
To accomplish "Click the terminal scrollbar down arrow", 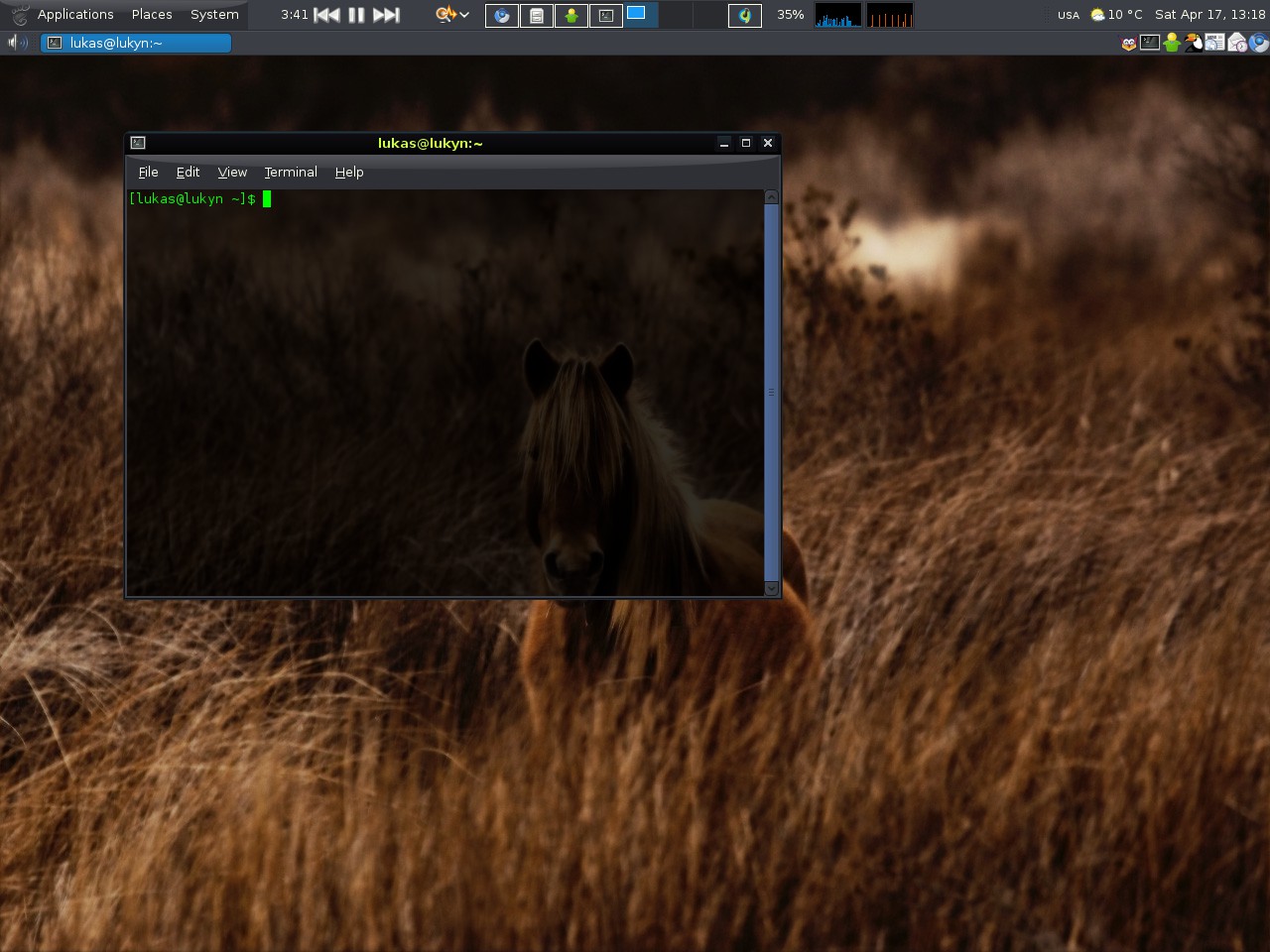I will 771,588.
